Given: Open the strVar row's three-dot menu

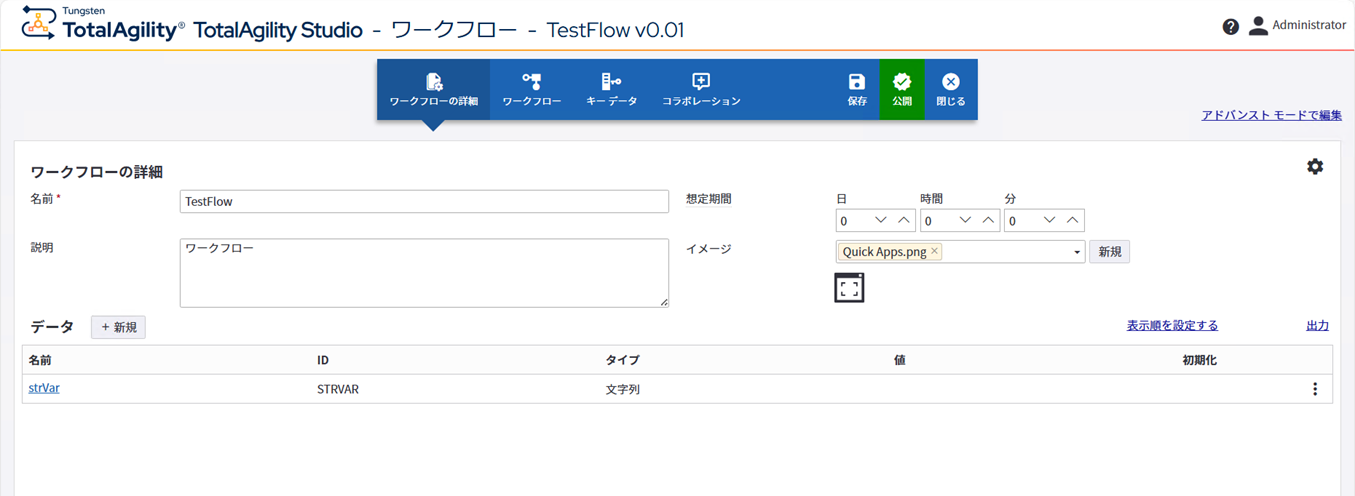Looking at the screenshot, I should pos(1315,389).
